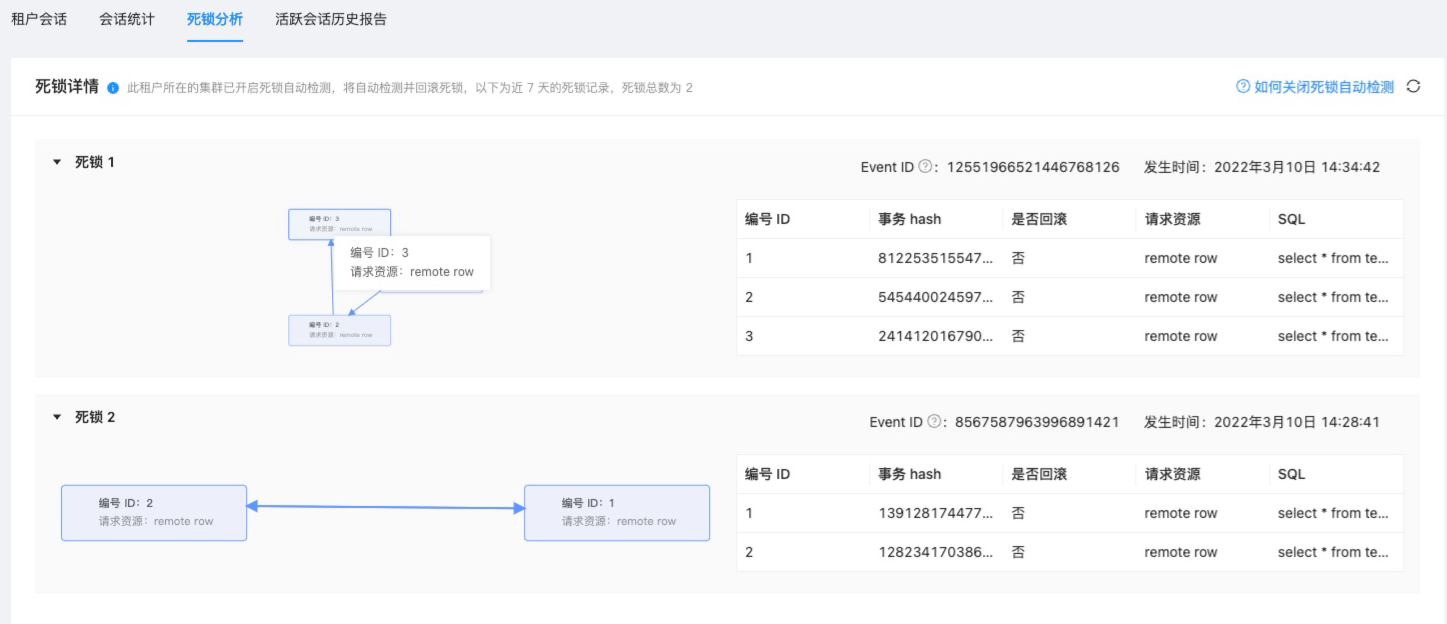
Task: Click the arrow edge between 死锁 2 nodes
Action: pyautogui.click(x=386, y=508)
